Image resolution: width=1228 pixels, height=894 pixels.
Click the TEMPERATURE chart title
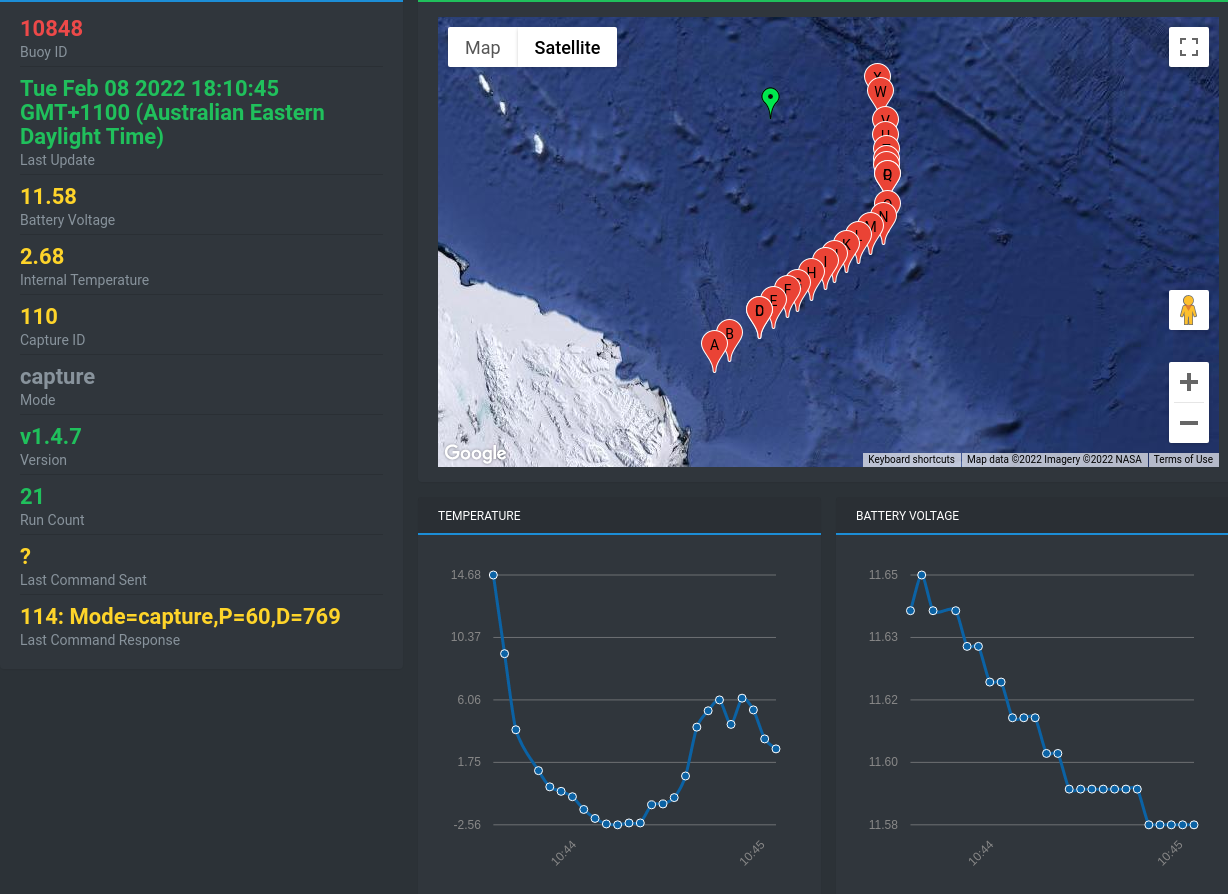[479, 516]
